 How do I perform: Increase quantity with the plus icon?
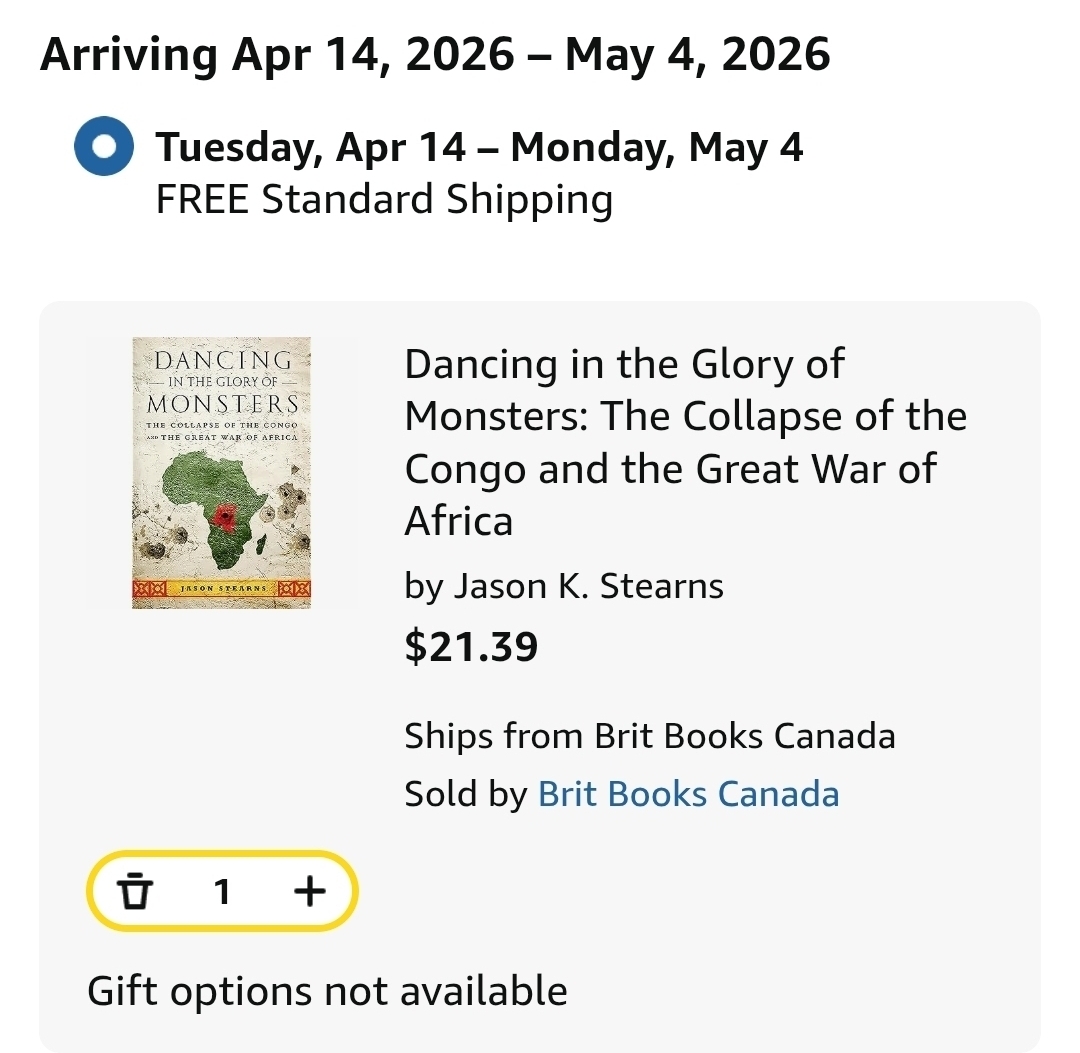[x=310, y=890]
